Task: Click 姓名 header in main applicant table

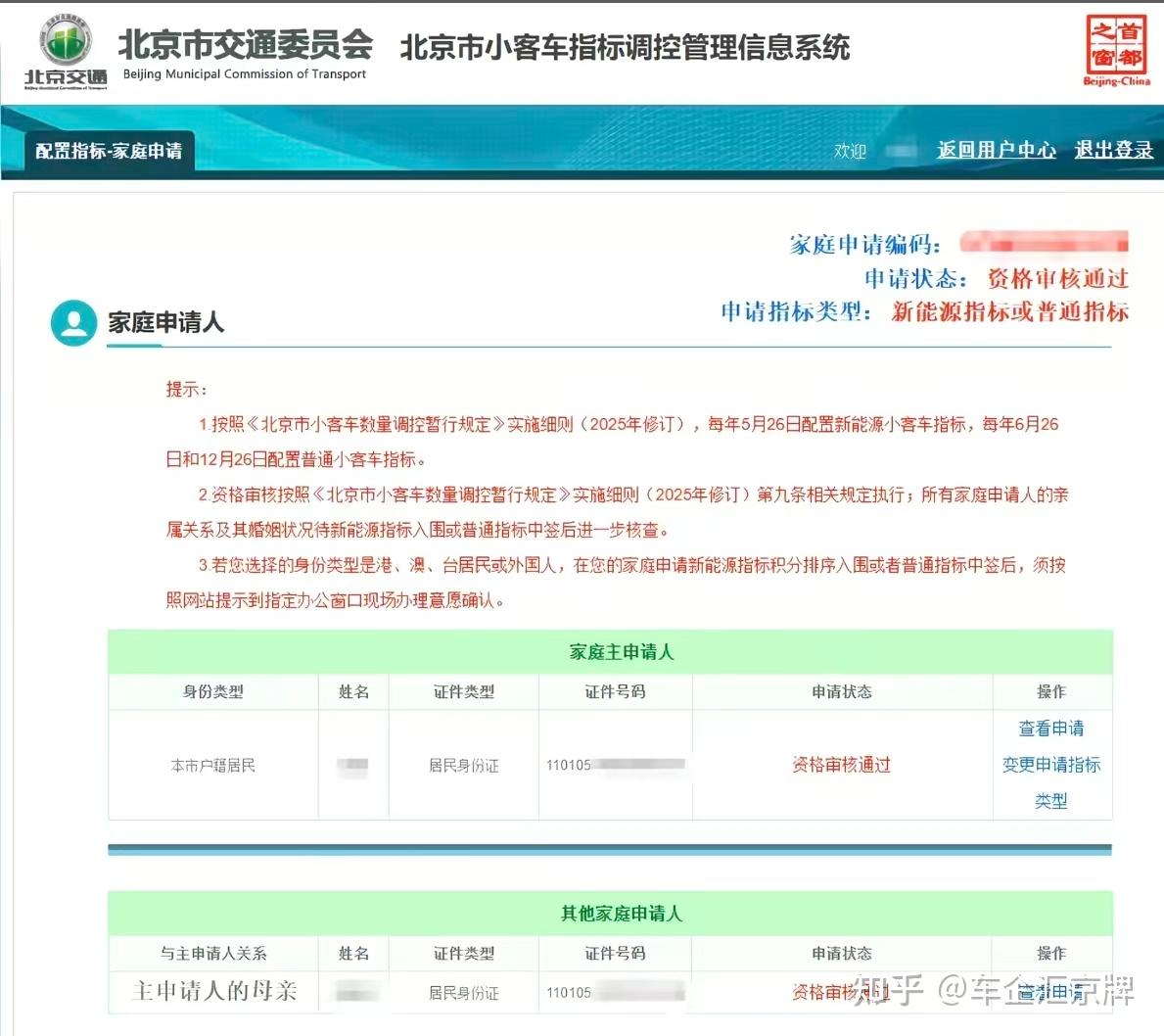Action: [353, 691]
